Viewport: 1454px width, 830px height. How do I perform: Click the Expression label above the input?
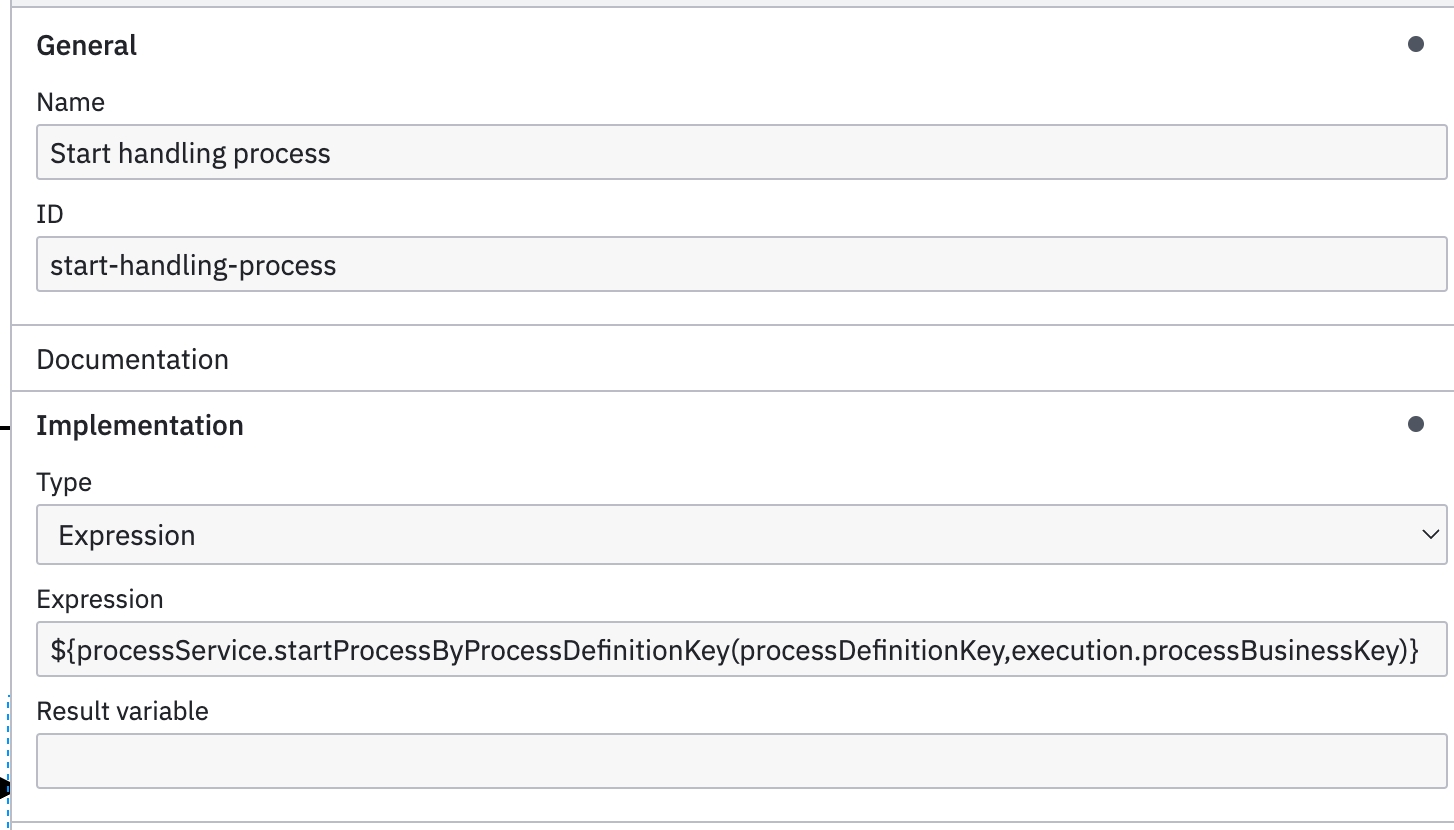pyautogui.click(x=100, y=599)
